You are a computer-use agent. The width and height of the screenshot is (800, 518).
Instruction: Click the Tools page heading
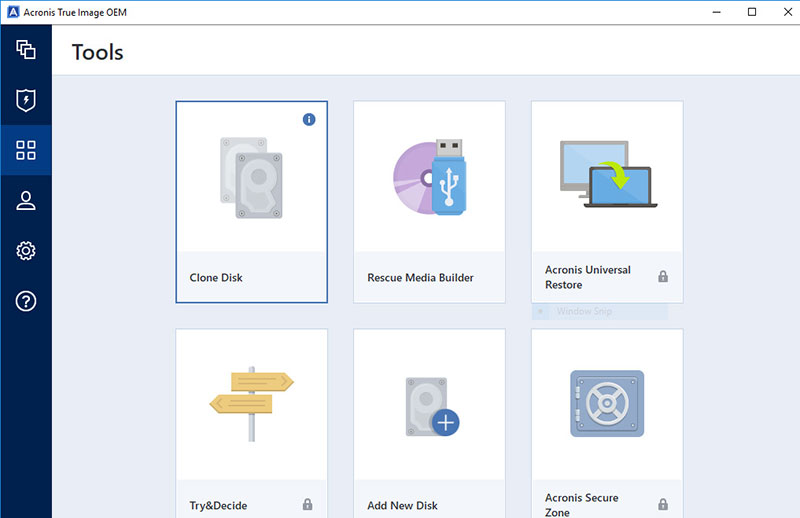pos(97,52)
